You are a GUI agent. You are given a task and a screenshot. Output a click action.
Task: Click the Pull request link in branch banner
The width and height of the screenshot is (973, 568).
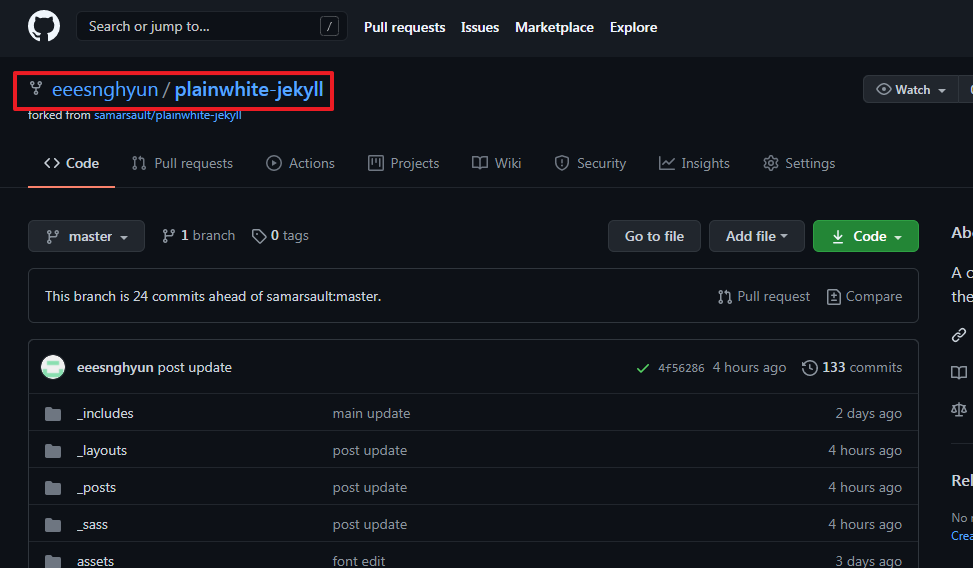pyautogui.click(x=763, y=297)
